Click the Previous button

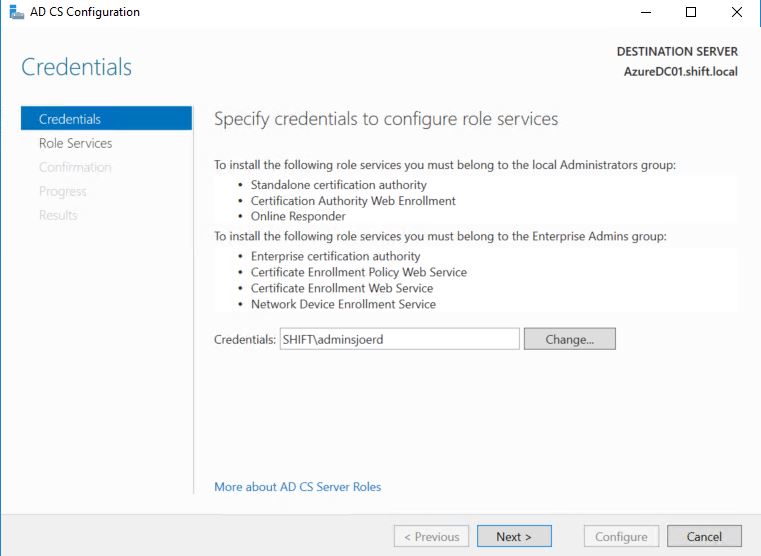431,537
